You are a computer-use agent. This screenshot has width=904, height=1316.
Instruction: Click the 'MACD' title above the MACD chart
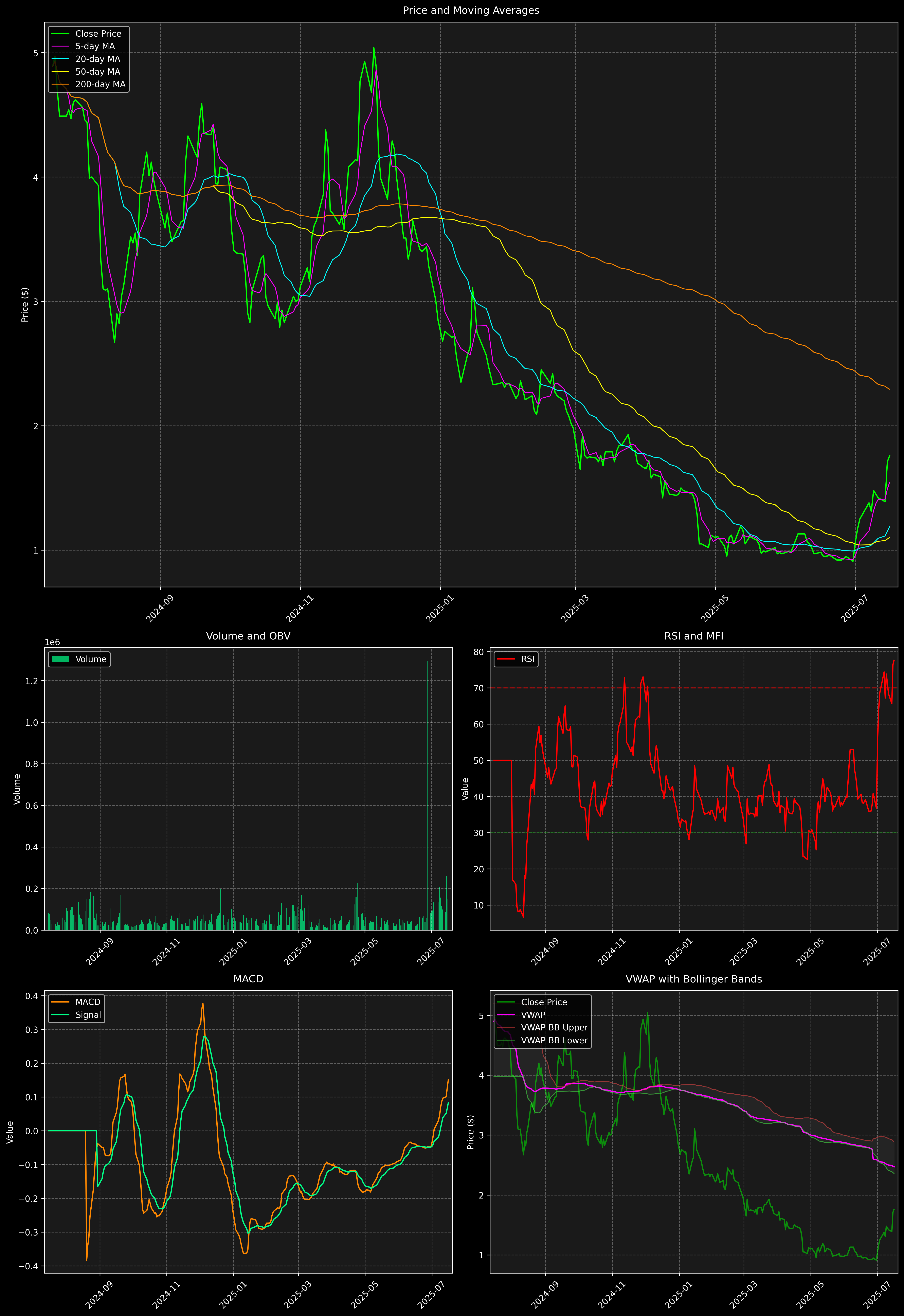click(x=248, y=979)
